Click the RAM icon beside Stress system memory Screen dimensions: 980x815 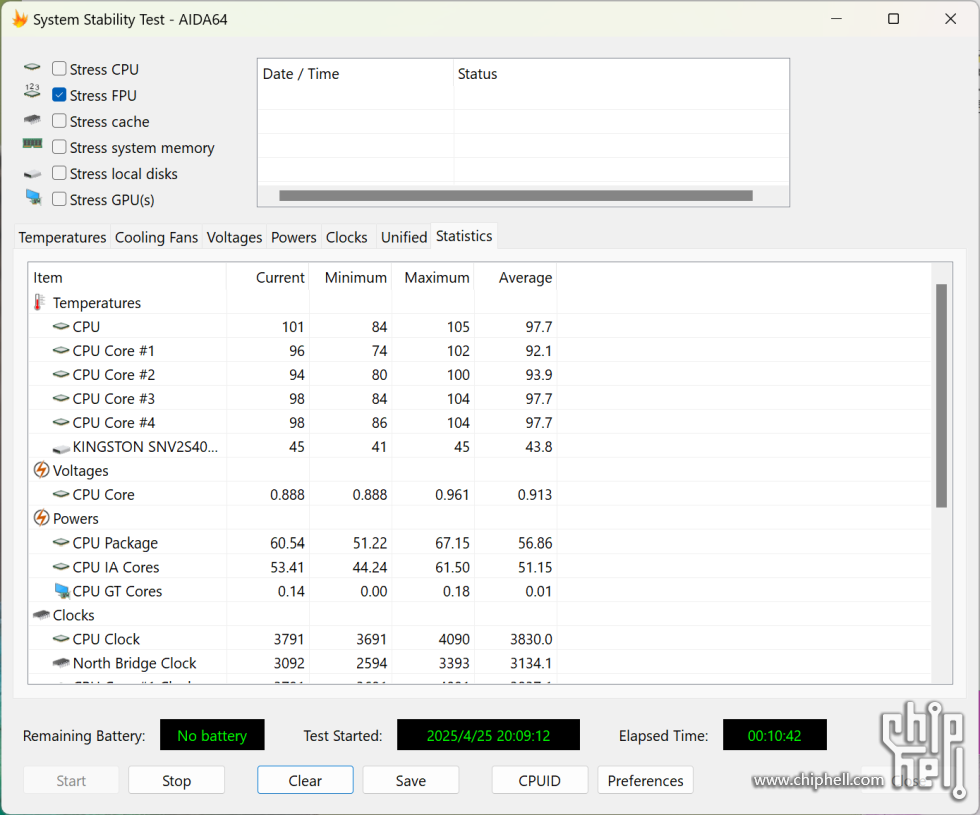click(32, 144)
